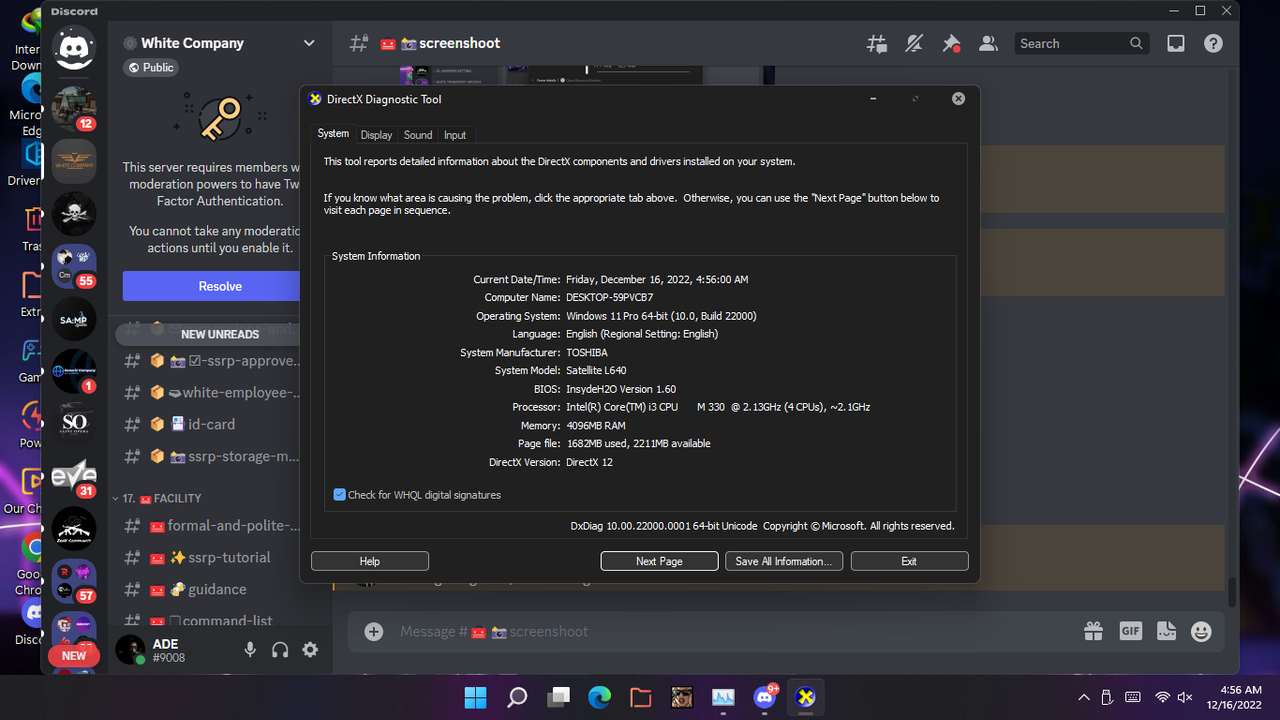Open the eve server with 31 badge
Image resolution: width=1280 pixels, height=720 pixels.
click(x=74, y=477)
